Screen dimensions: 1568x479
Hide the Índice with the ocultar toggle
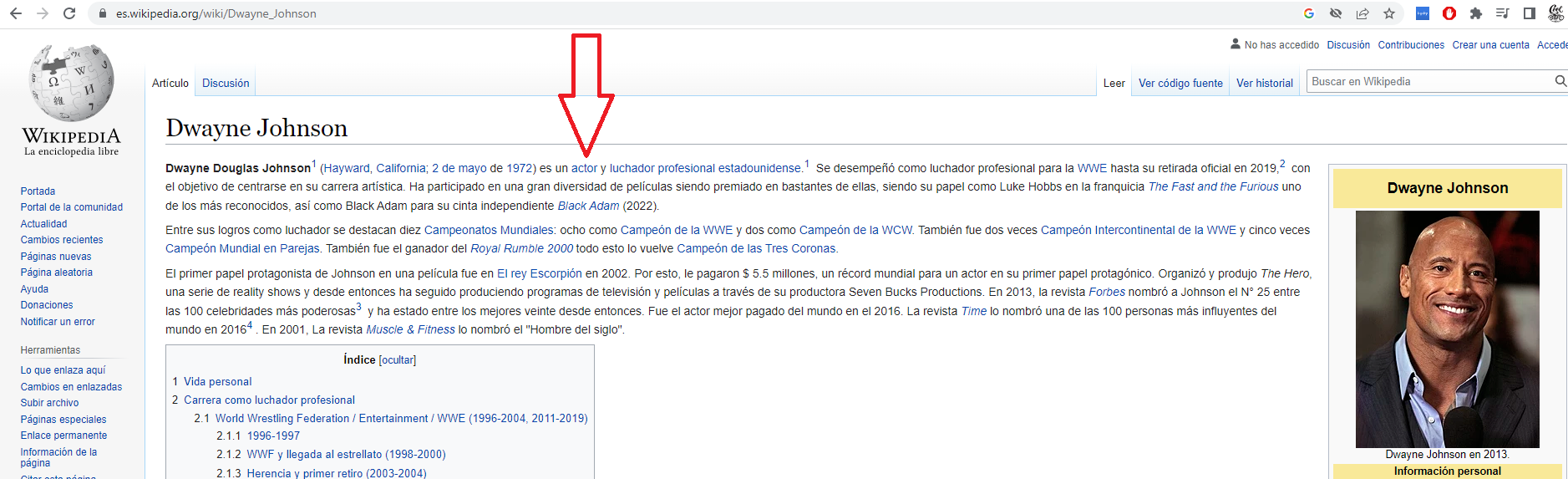pyautogui.click(x=398, y=360)
